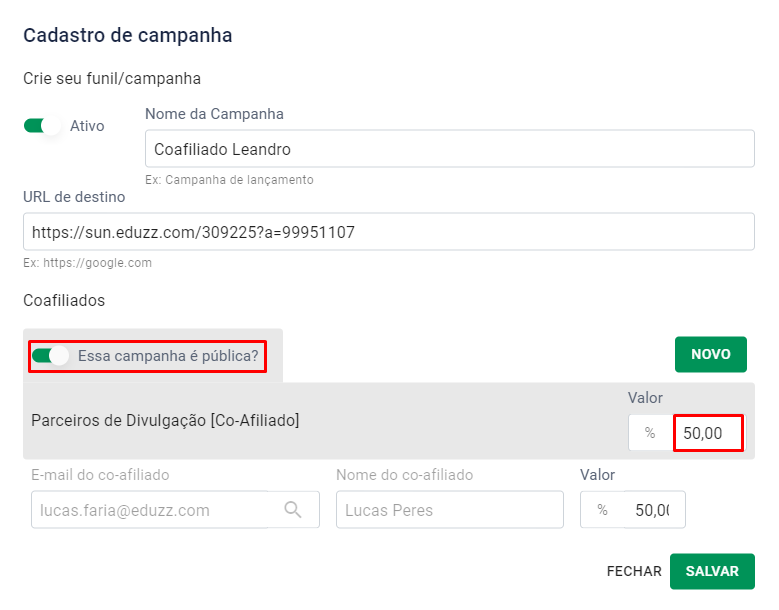
Task: Click the percent symbol in Parceiros de Divulgação row
Action: tap(650, 433)
